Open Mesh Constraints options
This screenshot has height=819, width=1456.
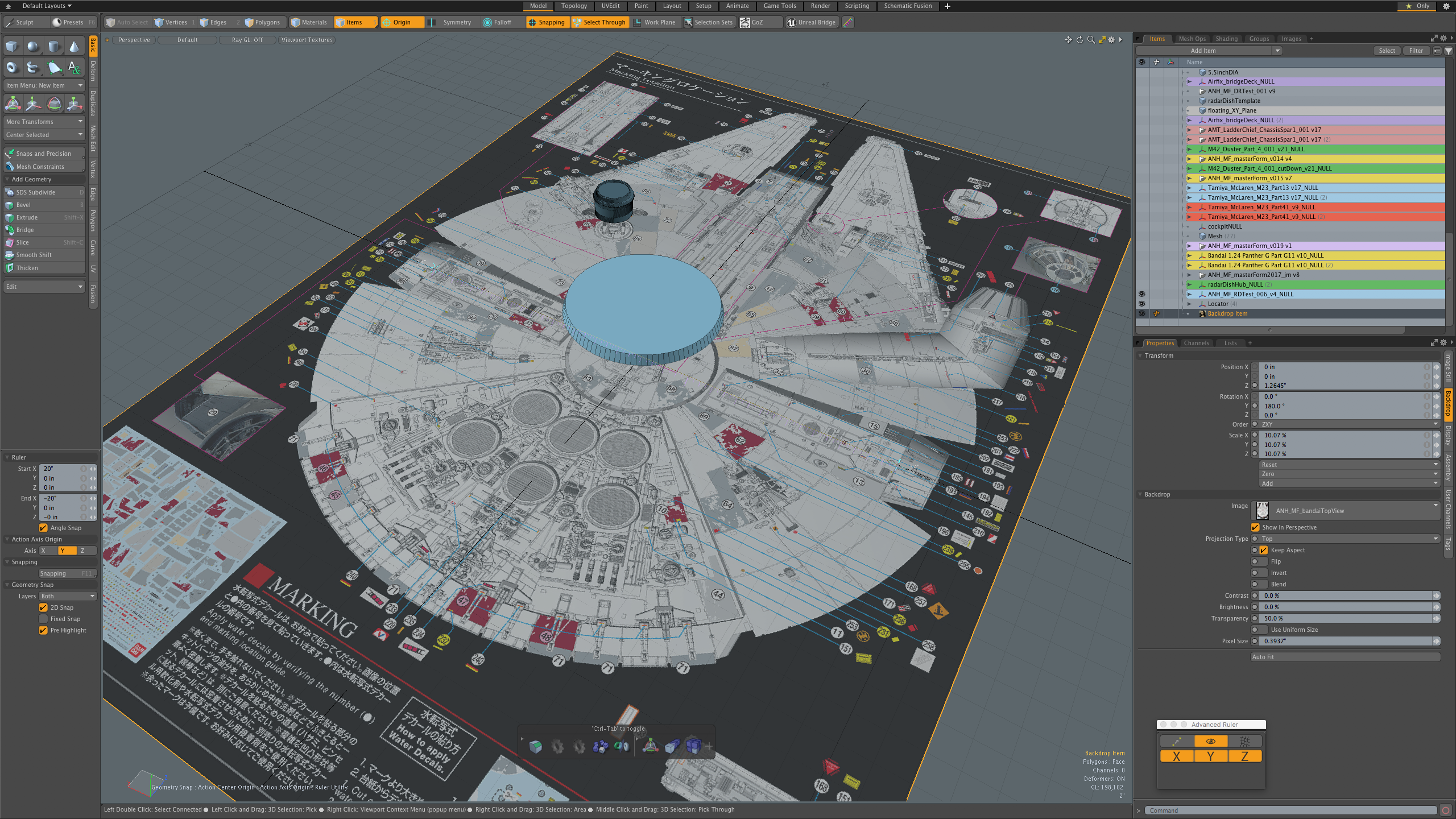[44, 167]
